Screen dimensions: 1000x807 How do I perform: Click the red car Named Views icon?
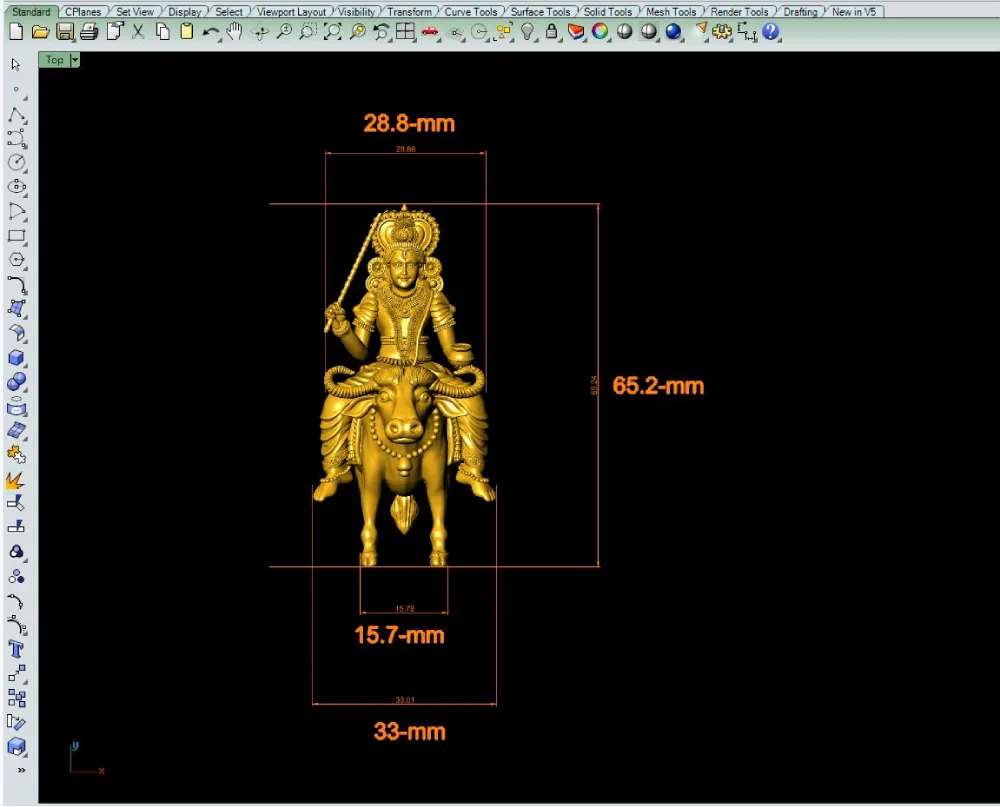[430, 31]
